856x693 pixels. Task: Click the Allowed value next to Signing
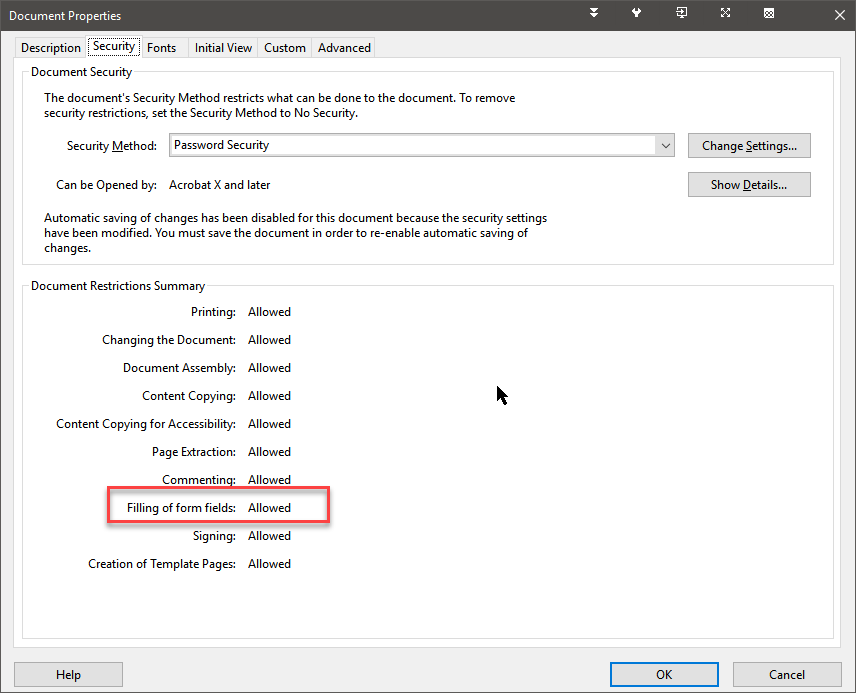click(x=269, y=536)
